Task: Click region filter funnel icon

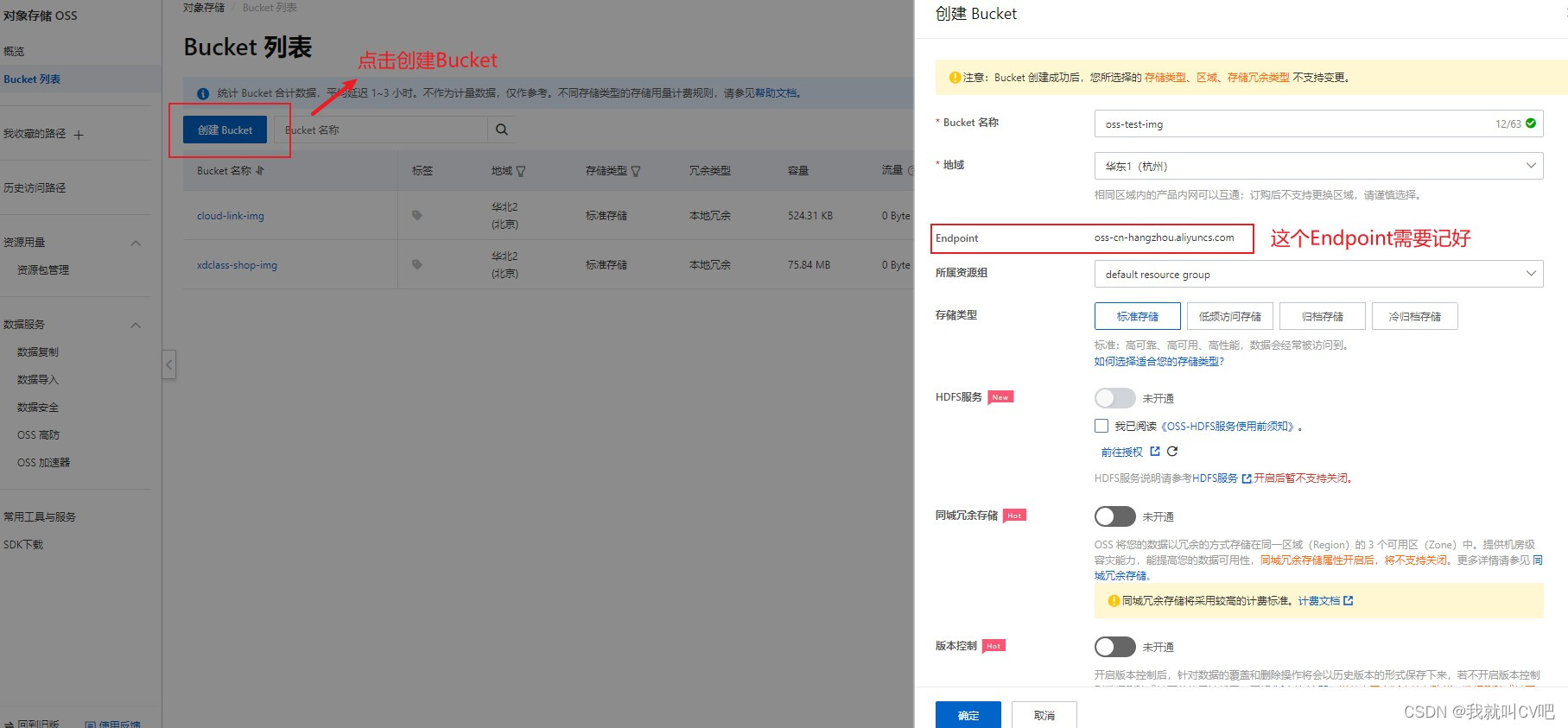Action: tap(521, 171)
